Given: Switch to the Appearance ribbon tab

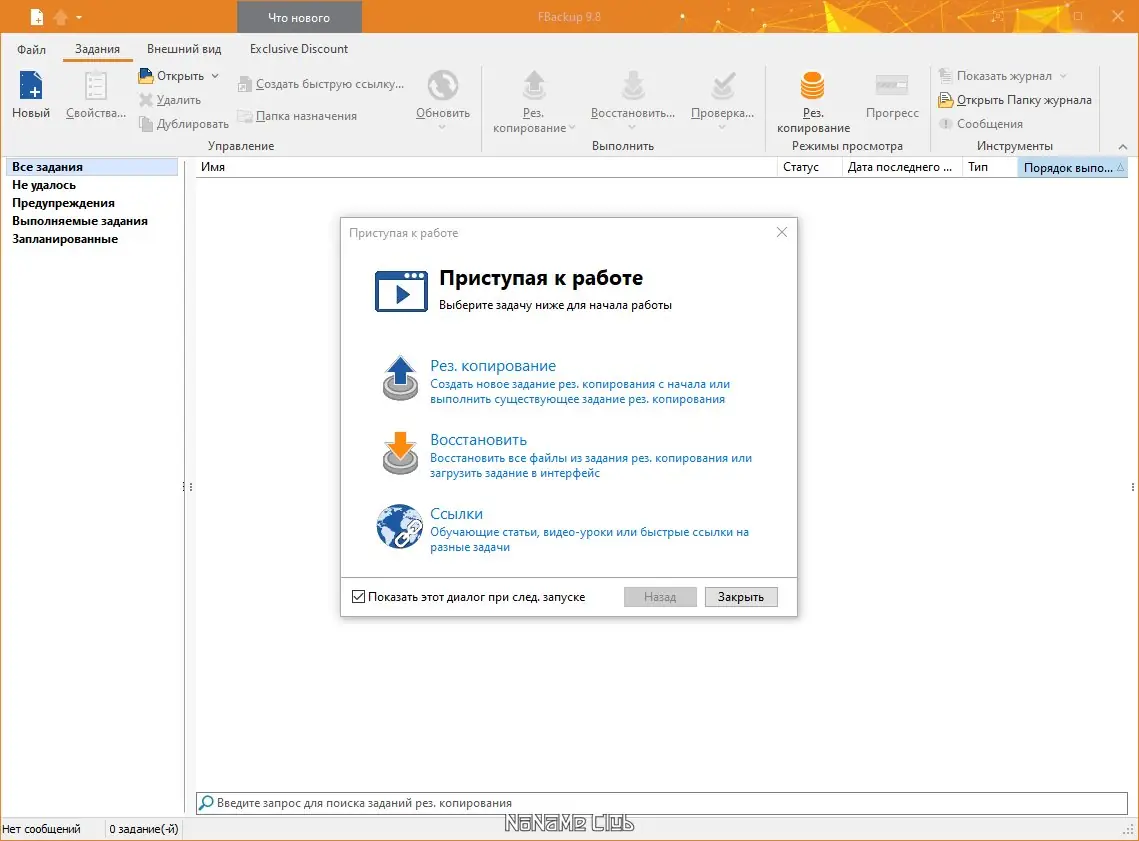Looking at the screenshot, I should [184, 49].
